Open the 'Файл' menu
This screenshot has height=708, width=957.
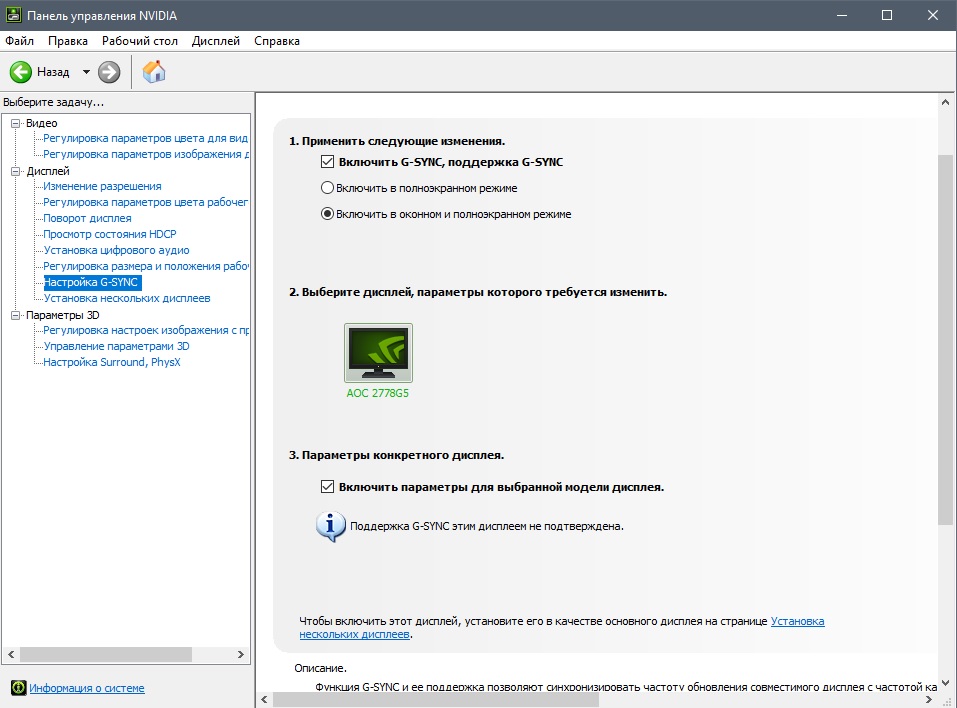19,41
